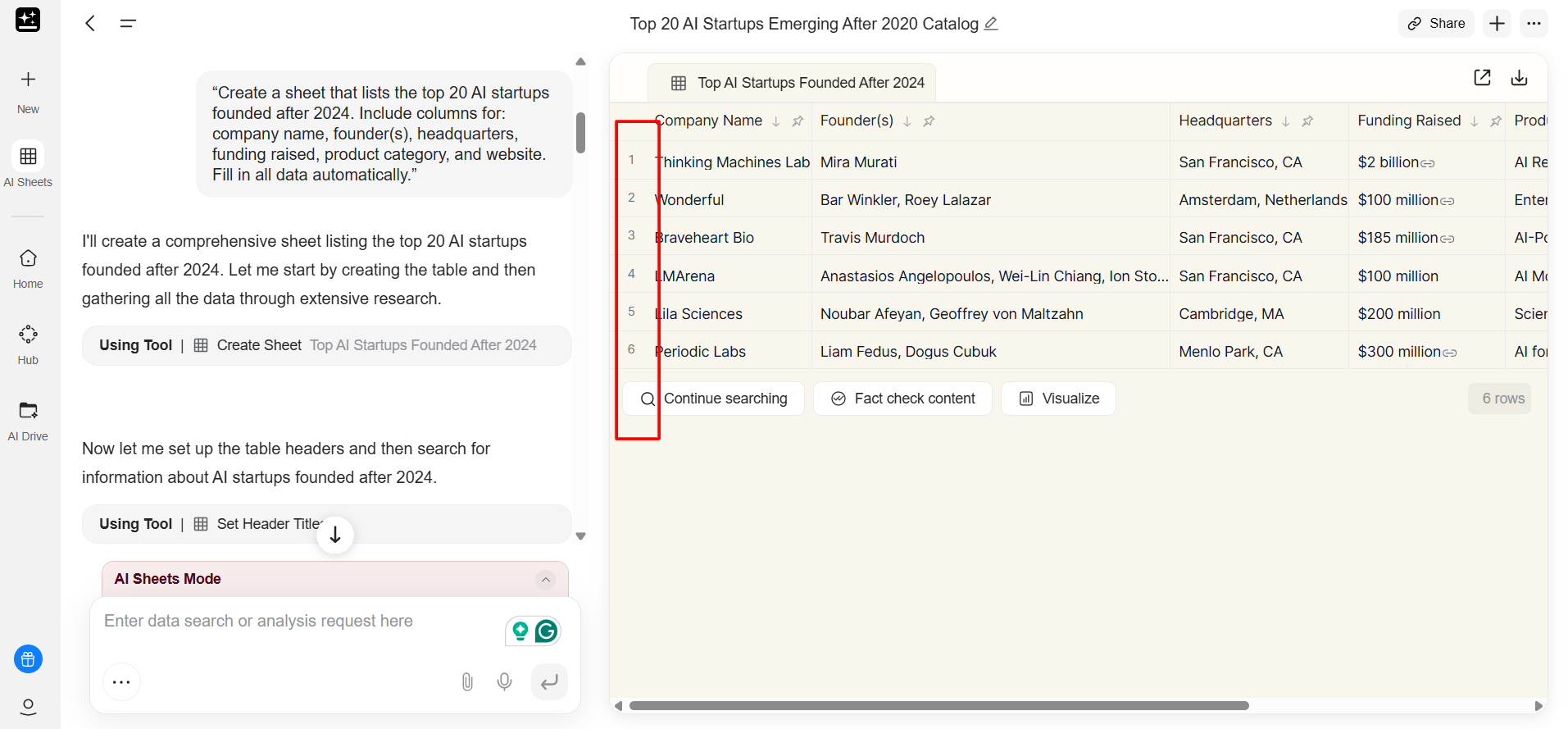This screenshot has width=1568, height=729.
Task: Click the microphone icon in chat input
Action: pyautogui.click(x=505, y=681)
